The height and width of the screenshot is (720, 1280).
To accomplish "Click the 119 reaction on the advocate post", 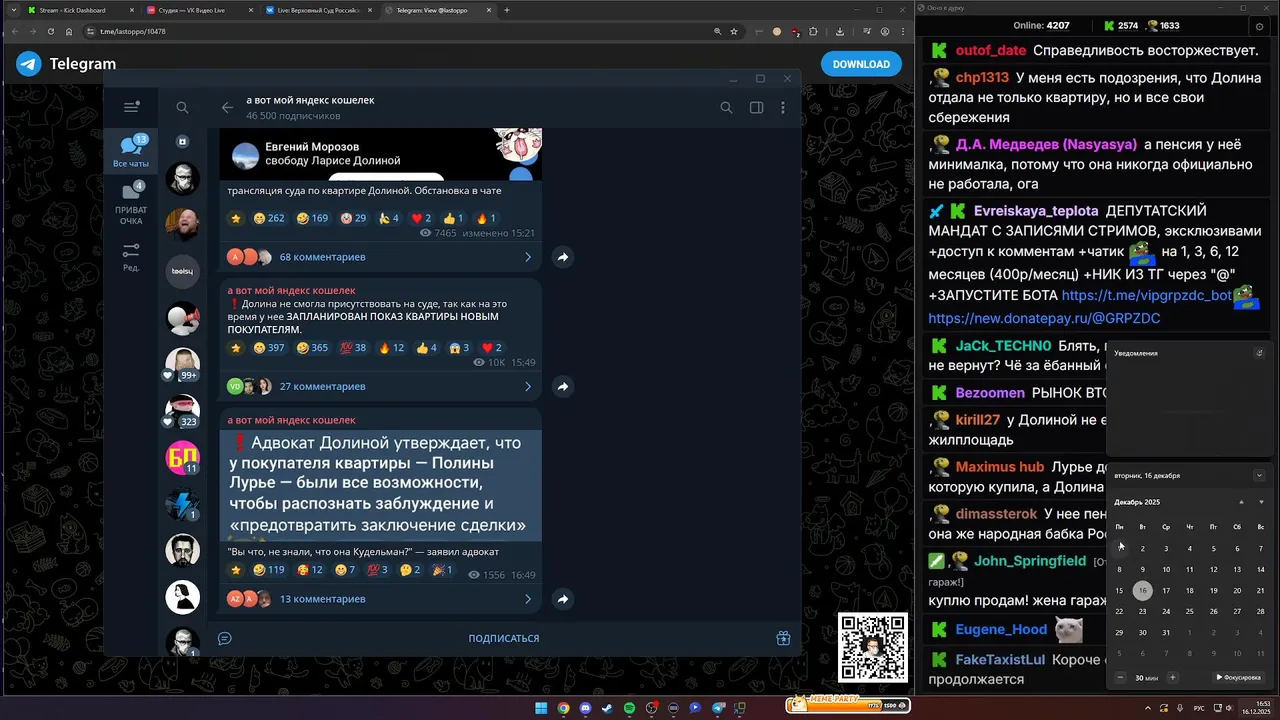I will (269, 570).
